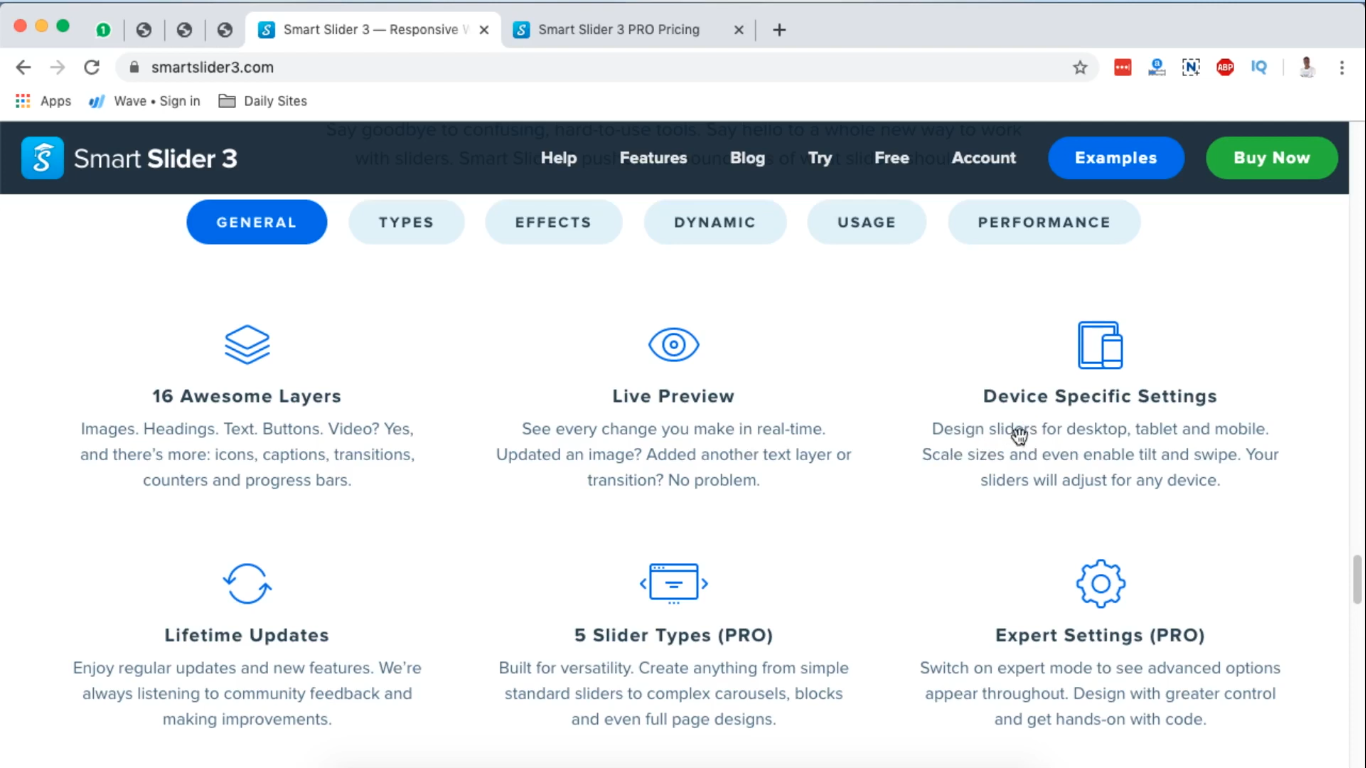Select the GENERAL features filter

point(257,222)
